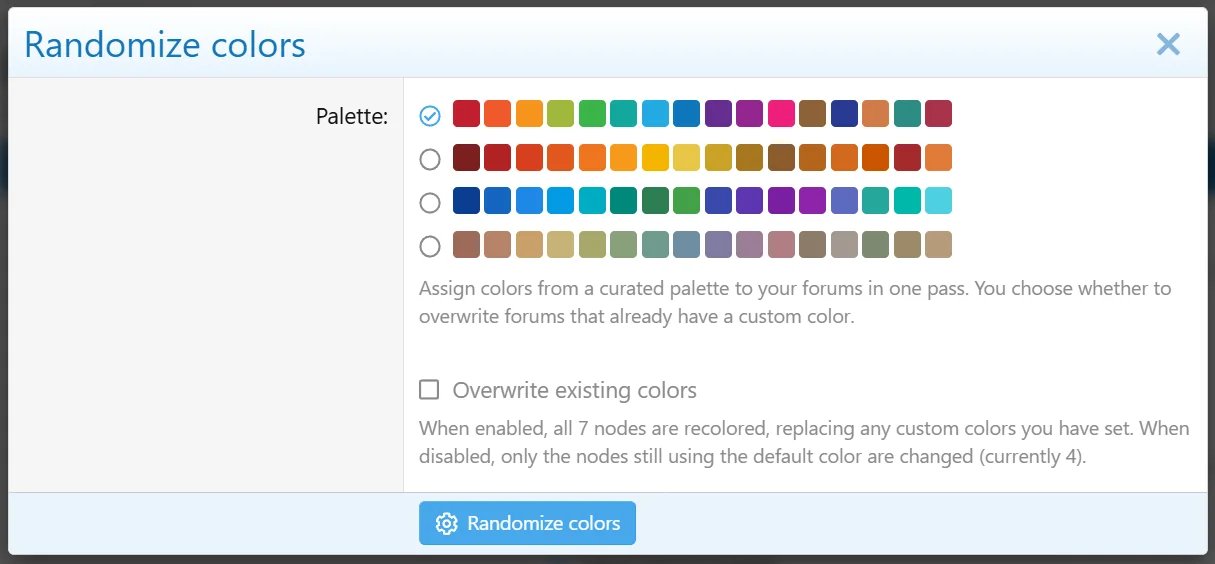This screenshot has height=564, width=1215.
Task: Click the sky blue swatch in the vivid palette
Action: [655, 114]
